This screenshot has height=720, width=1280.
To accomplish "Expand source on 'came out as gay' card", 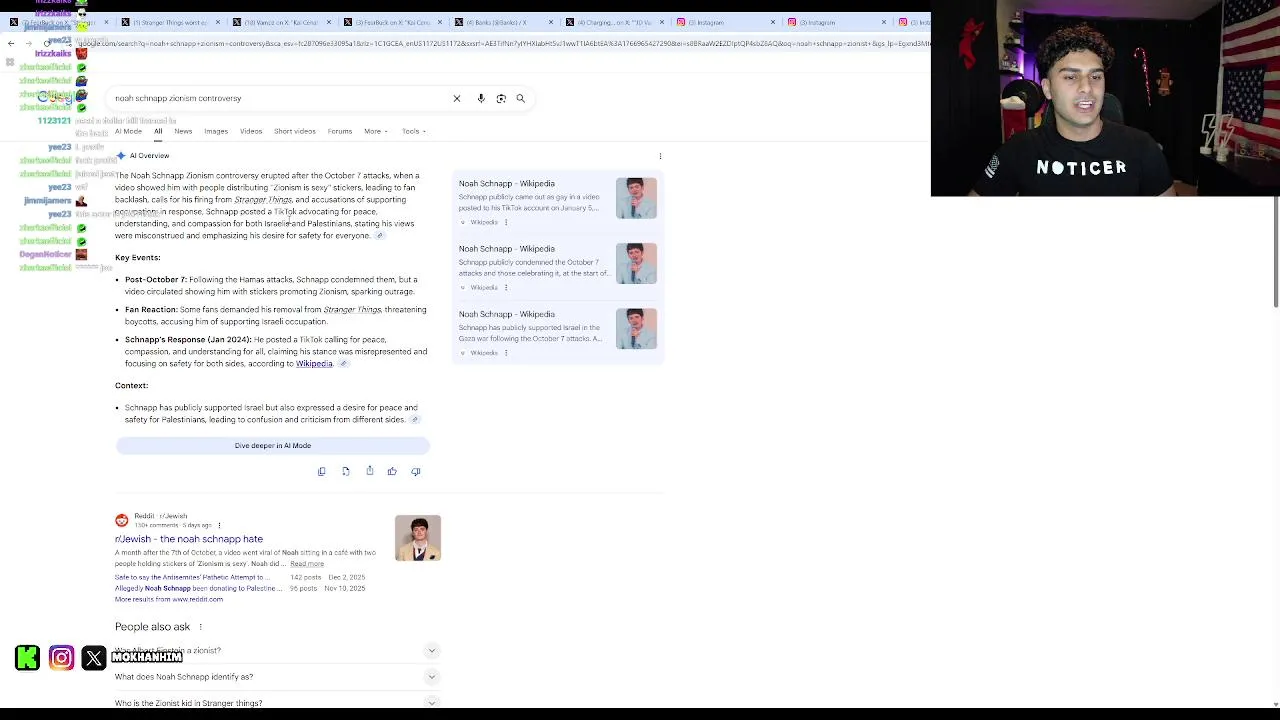I will pos(462,222).
